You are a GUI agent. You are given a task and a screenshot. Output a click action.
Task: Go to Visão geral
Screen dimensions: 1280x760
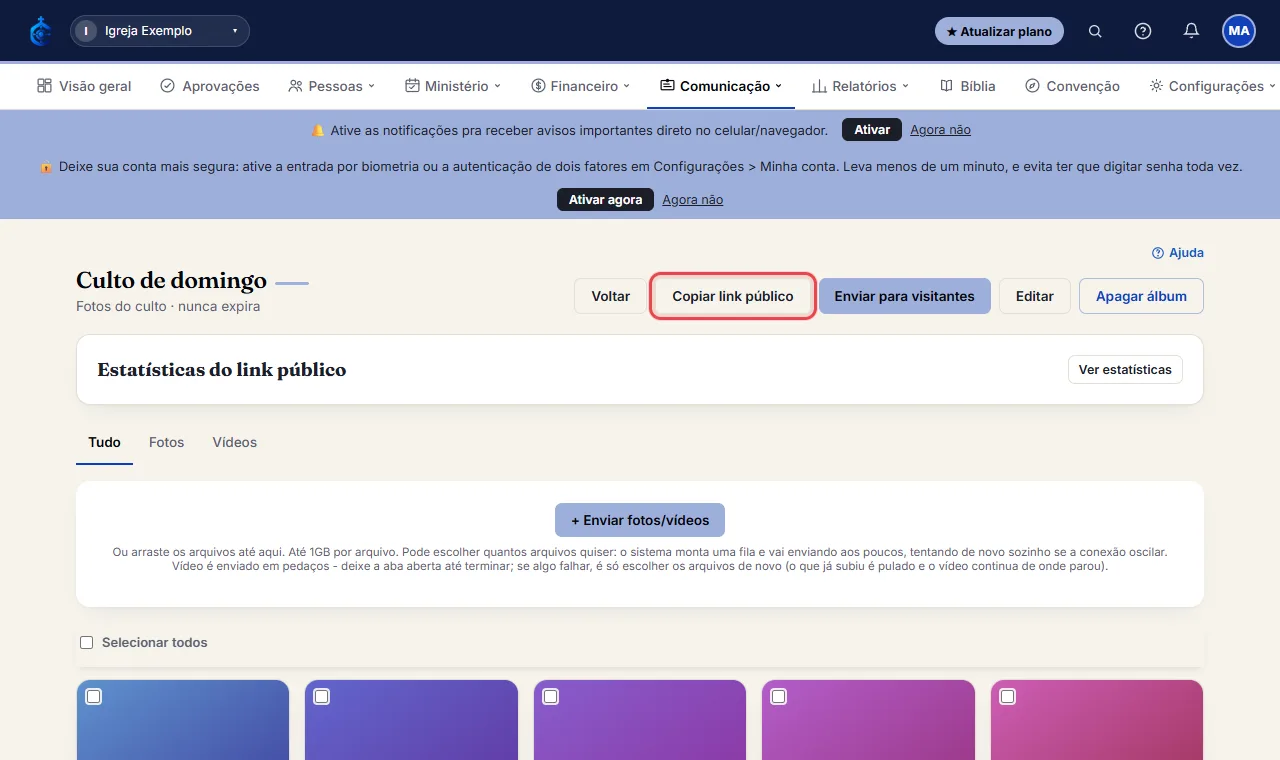click(84, 86)
